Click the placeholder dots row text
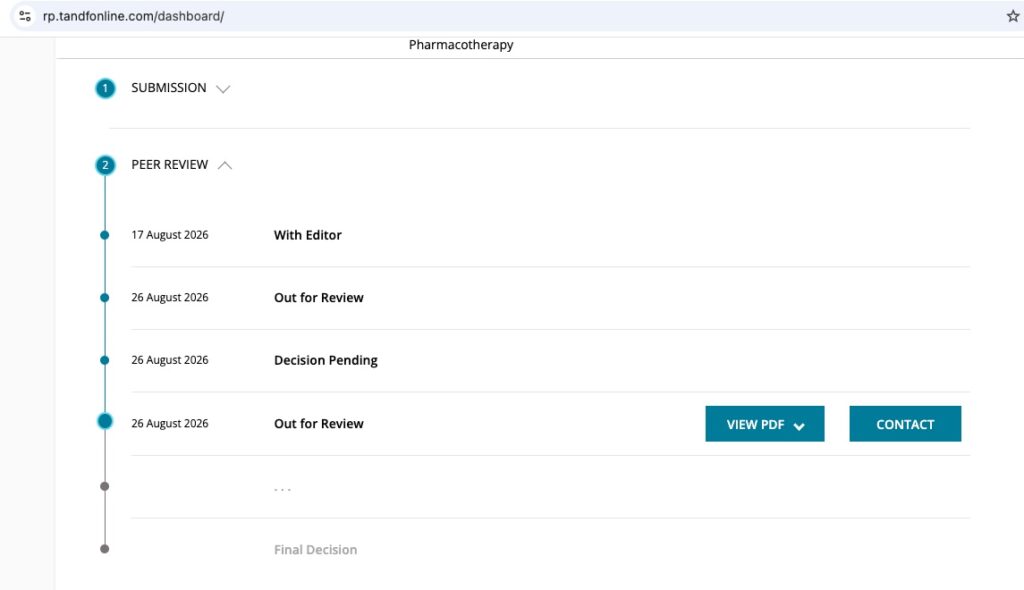The height and width of the screenshot is (590, 1024). [x=283, y=489]
